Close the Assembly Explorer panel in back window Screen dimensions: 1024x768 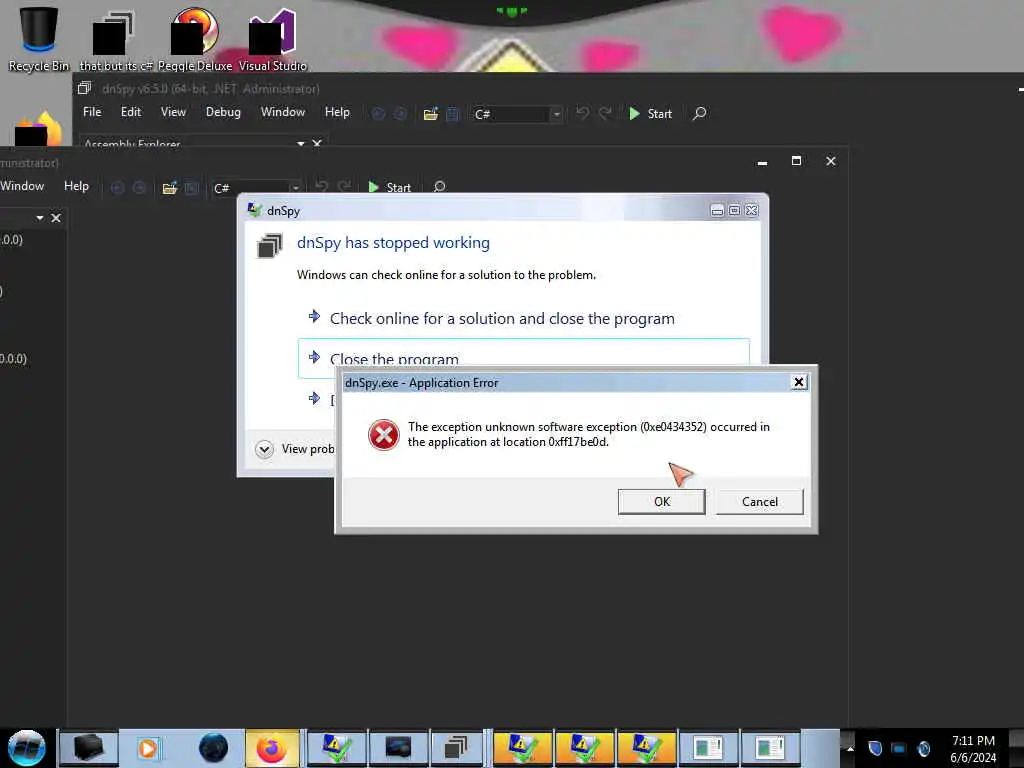[317, 143]
